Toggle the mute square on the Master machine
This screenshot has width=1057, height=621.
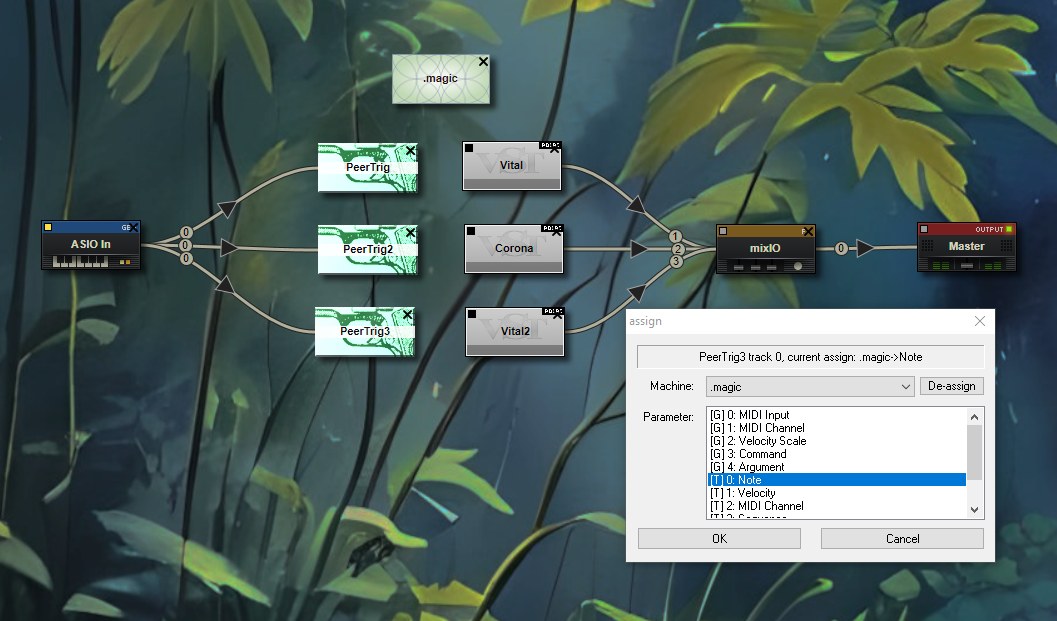tap(924, 229)
